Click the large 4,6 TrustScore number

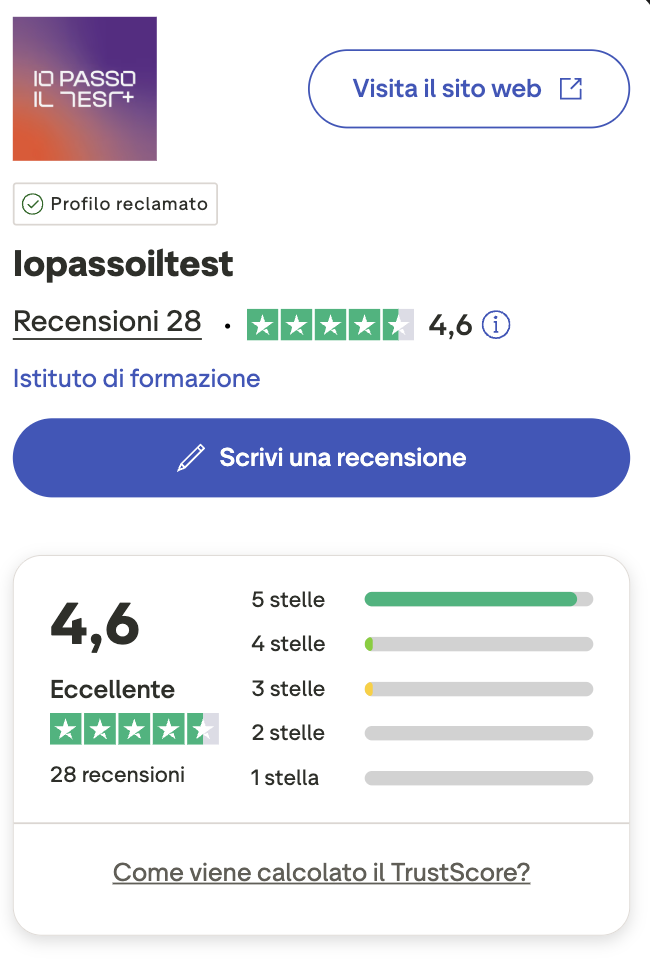tap(95, 625)
